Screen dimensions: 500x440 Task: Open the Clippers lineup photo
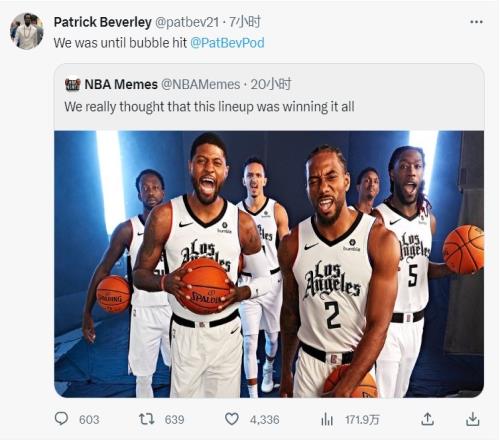[269, 264]
